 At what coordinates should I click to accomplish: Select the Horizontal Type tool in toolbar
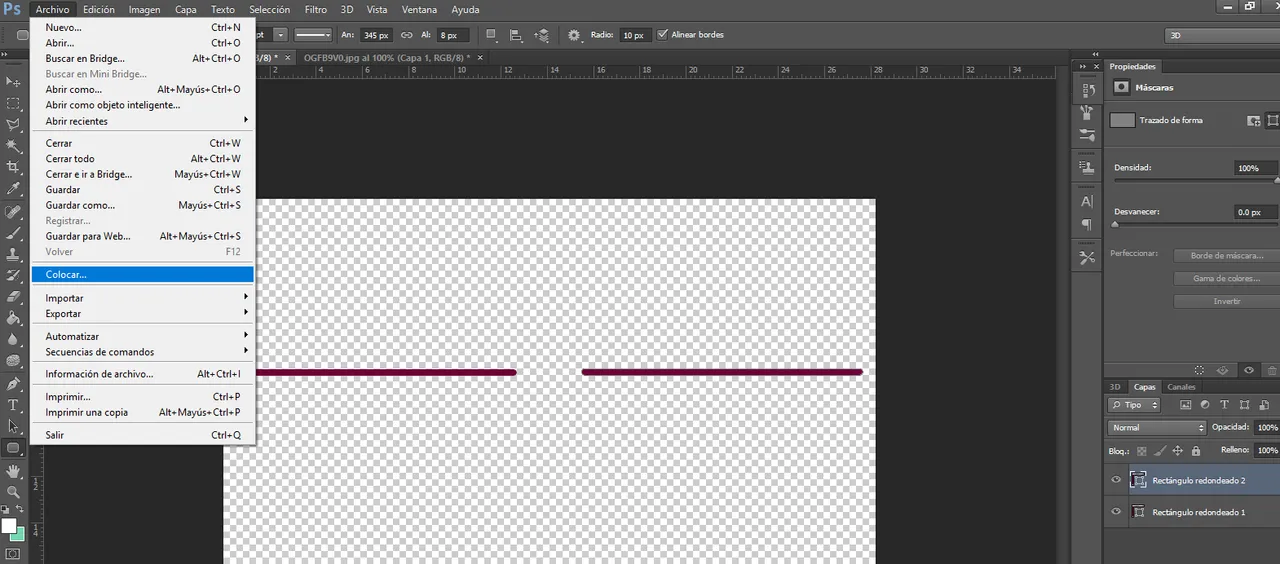click(14, 405)
